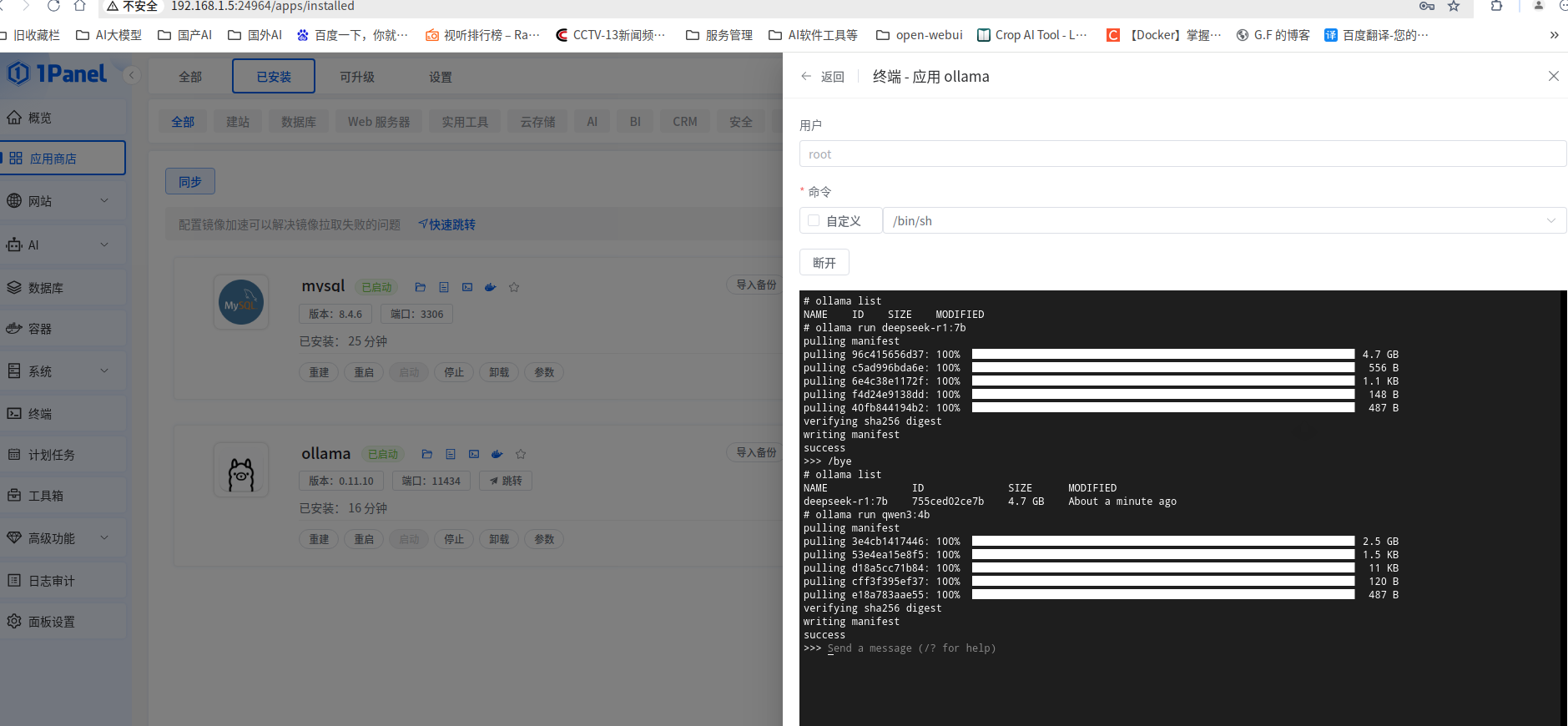
Task: Filter apps by the 数据库 category tag
Action: pos(299,122)
